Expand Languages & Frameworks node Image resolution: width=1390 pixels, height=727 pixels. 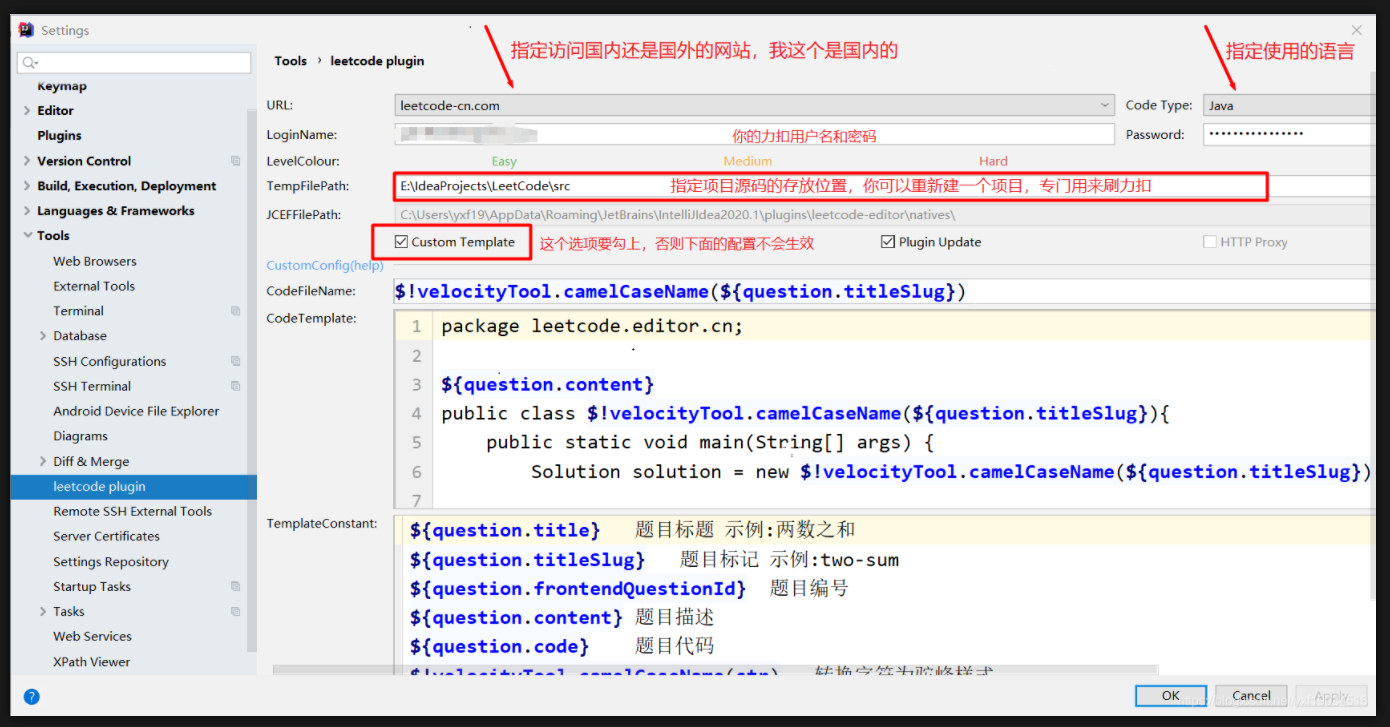[27, 211]
